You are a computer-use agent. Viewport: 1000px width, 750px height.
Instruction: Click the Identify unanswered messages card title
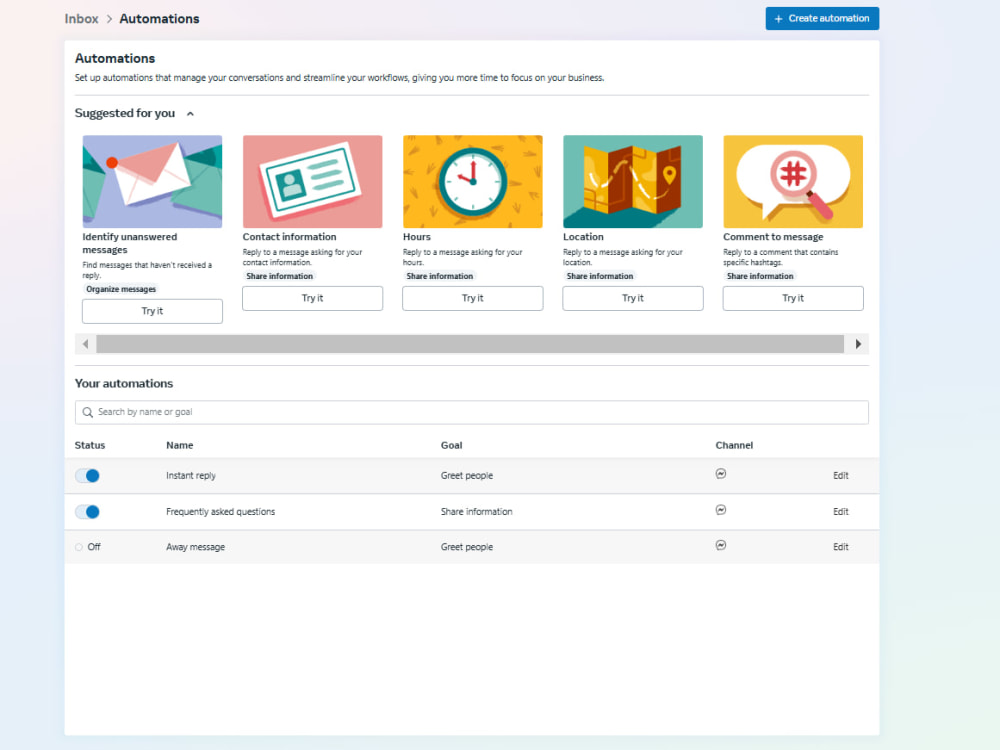(x=129, y=243)
